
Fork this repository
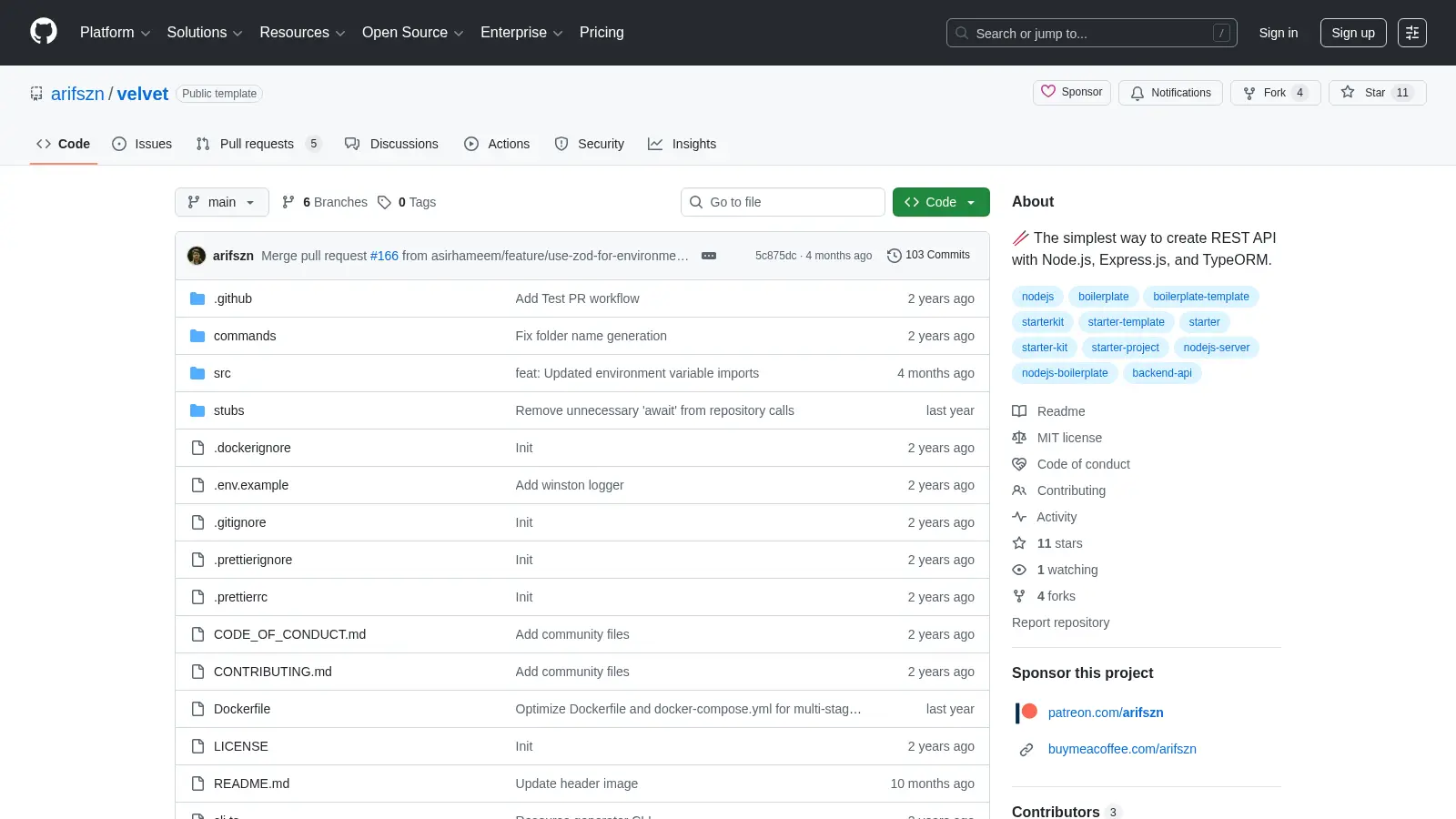(1276, 93)
